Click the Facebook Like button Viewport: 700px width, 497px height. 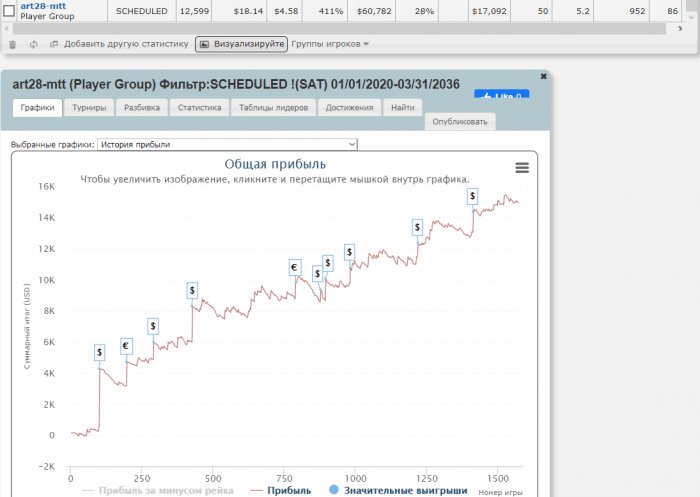tap(501, 94)
